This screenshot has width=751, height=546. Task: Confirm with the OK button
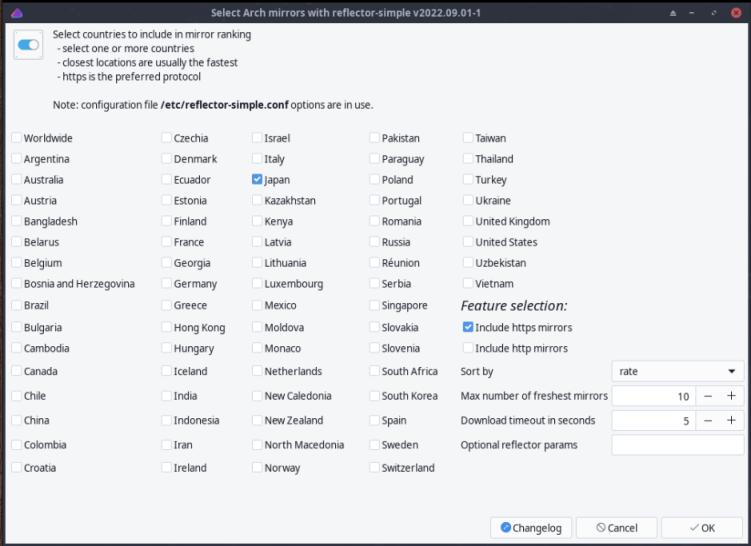tap(702, 528)
